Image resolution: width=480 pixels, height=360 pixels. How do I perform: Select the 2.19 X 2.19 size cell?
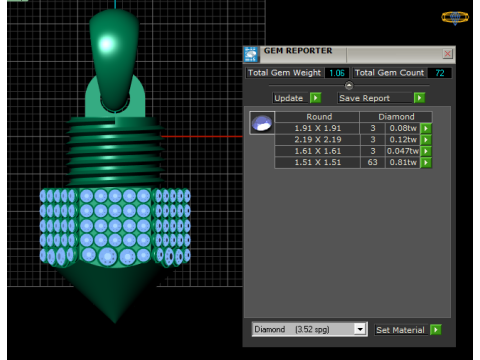318,140
